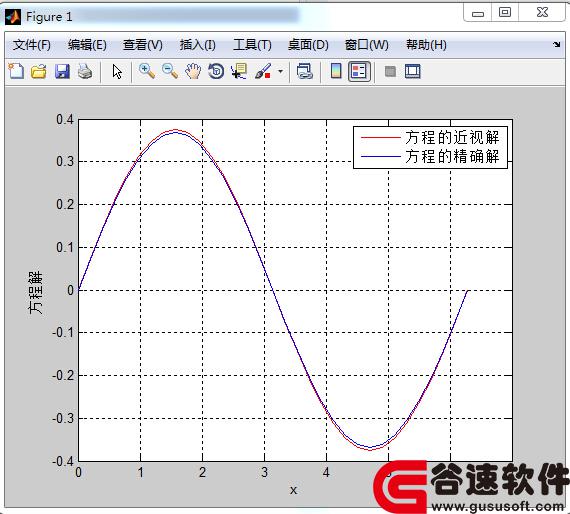Save the figure with floppy disk icon
This screenshot has height=514, width=570.
point(62,71)
